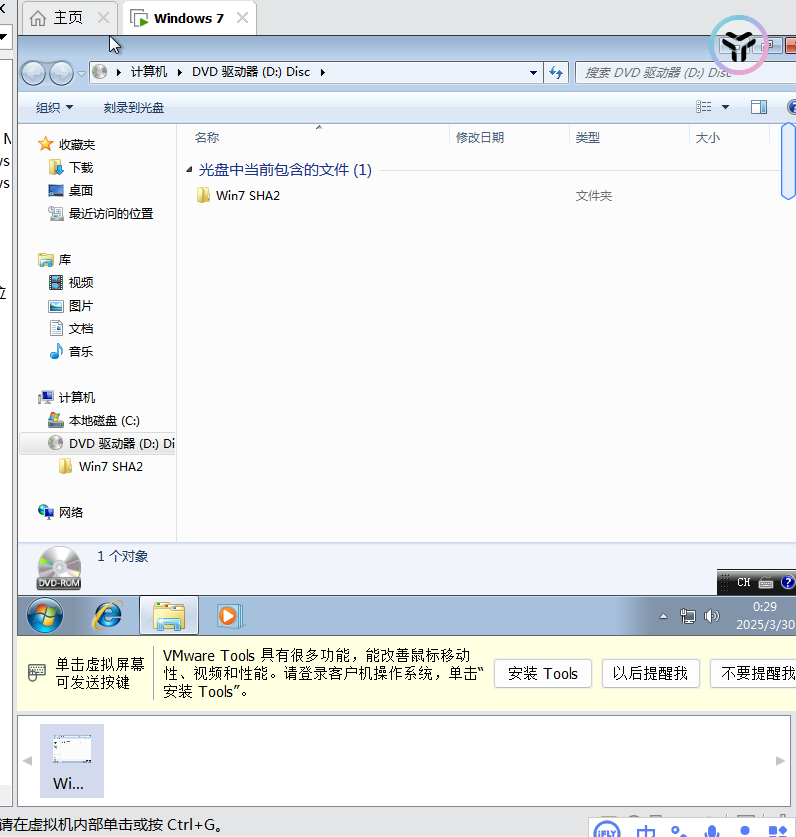
Task: Sort by the 修改日期 column header
Action: 480,138
